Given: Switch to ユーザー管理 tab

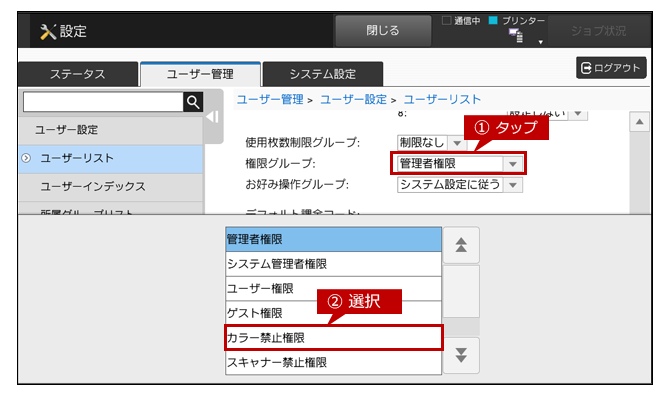Looking at the screenshot, I should [x=200, y=74].
